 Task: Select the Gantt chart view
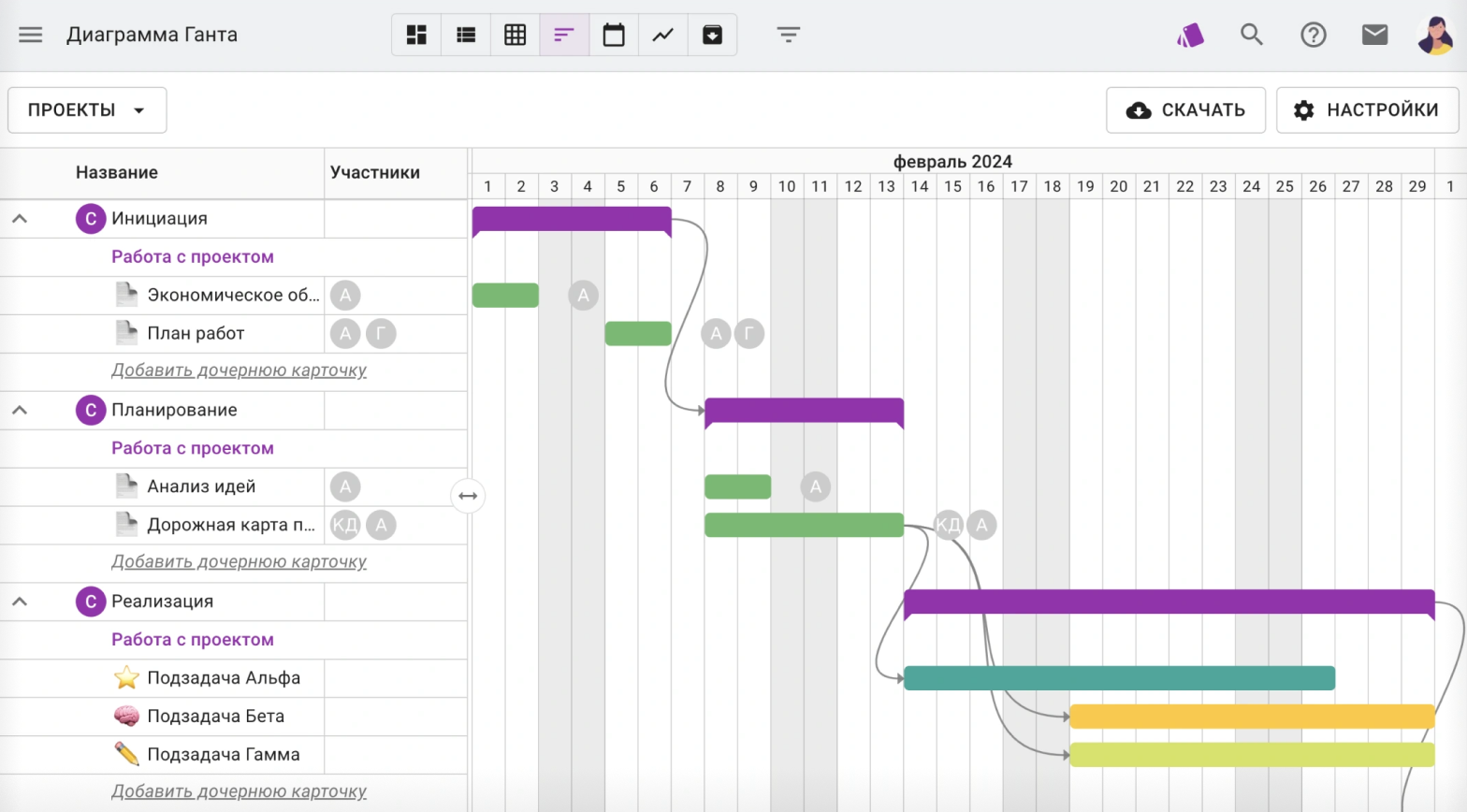click(x=564, y=35)
